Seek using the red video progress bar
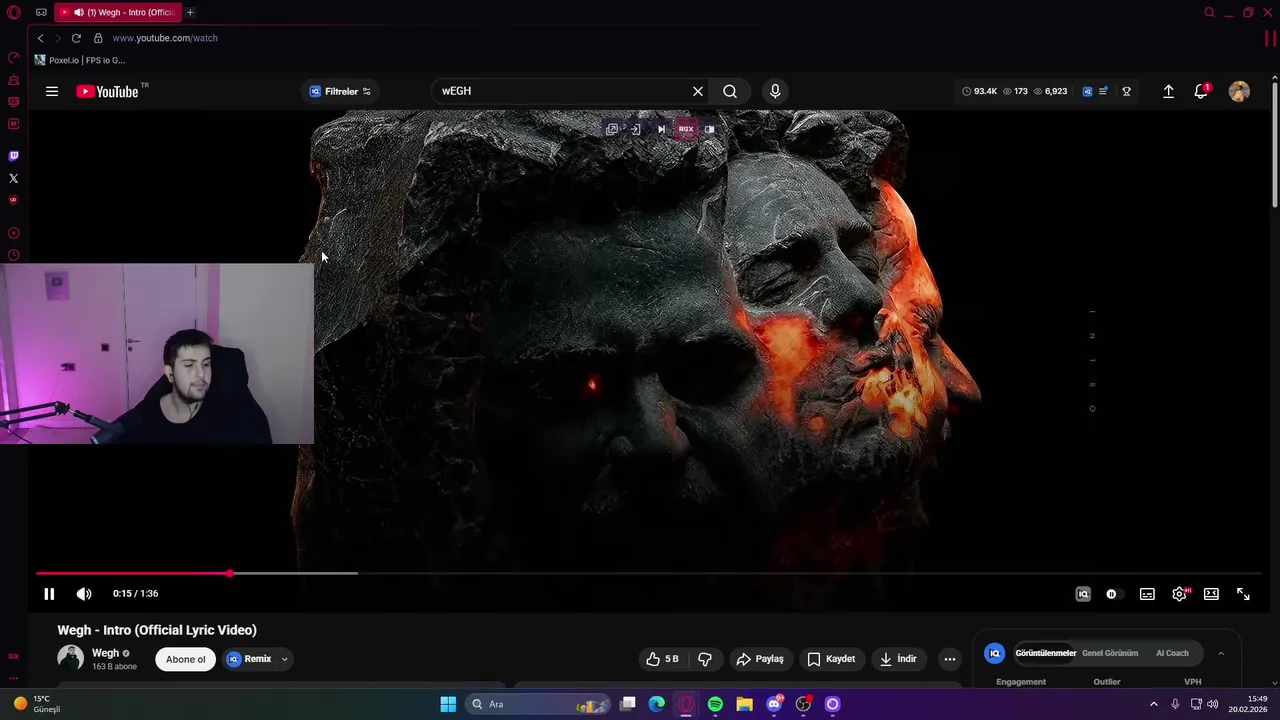 pyautogui.click(x=648, y=573)
